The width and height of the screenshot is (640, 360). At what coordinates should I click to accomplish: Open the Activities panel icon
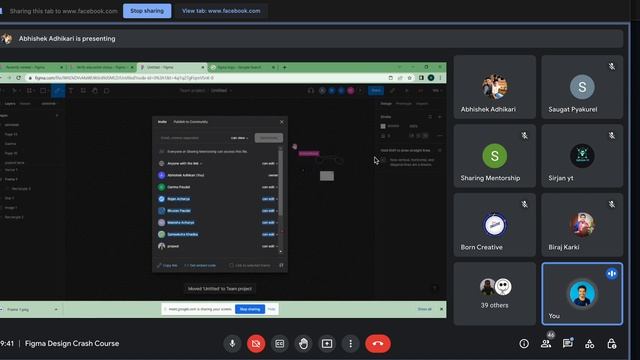pyautogui.click(x=589, y=344)
